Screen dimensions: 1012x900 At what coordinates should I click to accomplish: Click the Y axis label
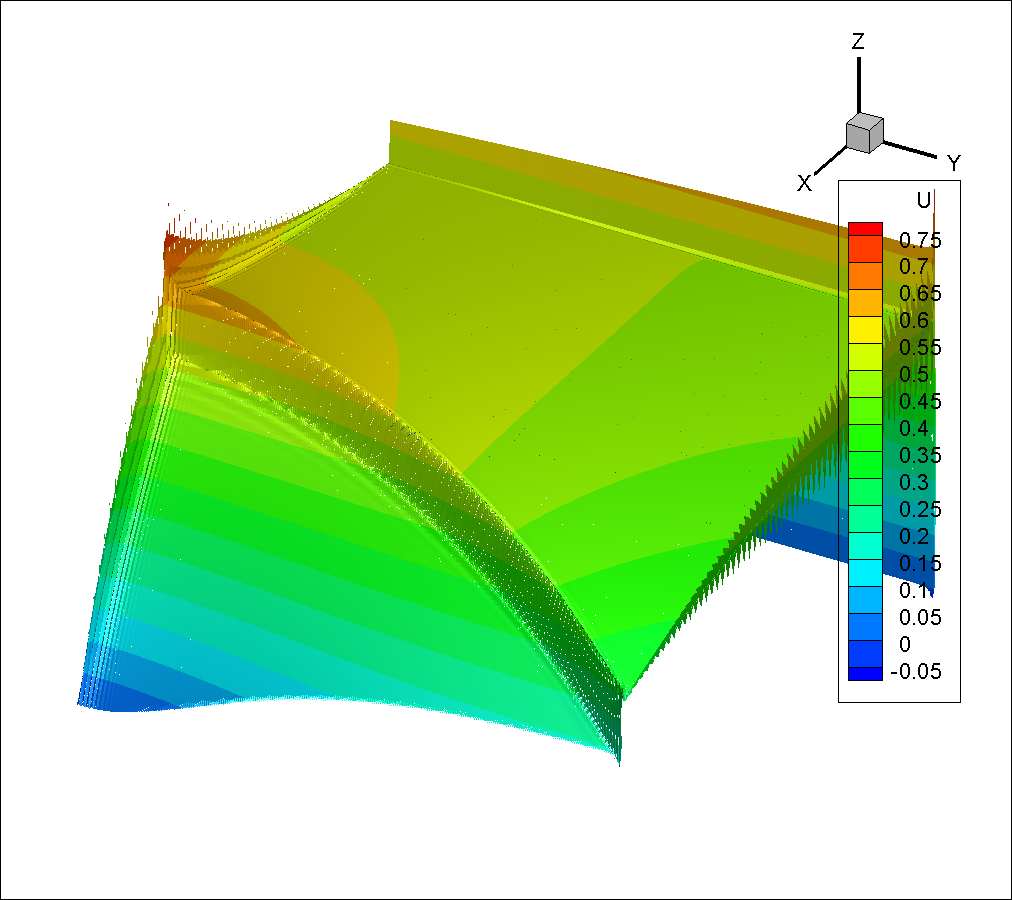coord(954,163)
